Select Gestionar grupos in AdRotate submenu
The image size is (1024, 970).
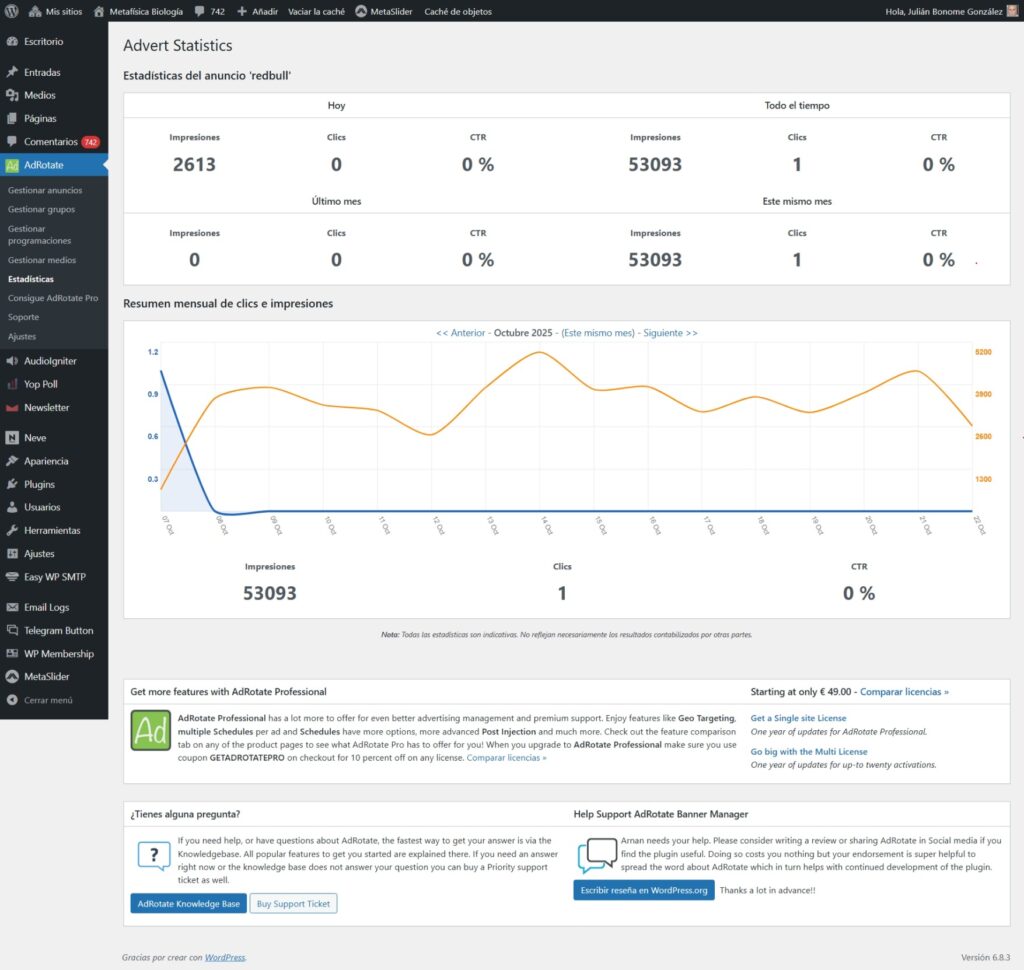point(41,209)
